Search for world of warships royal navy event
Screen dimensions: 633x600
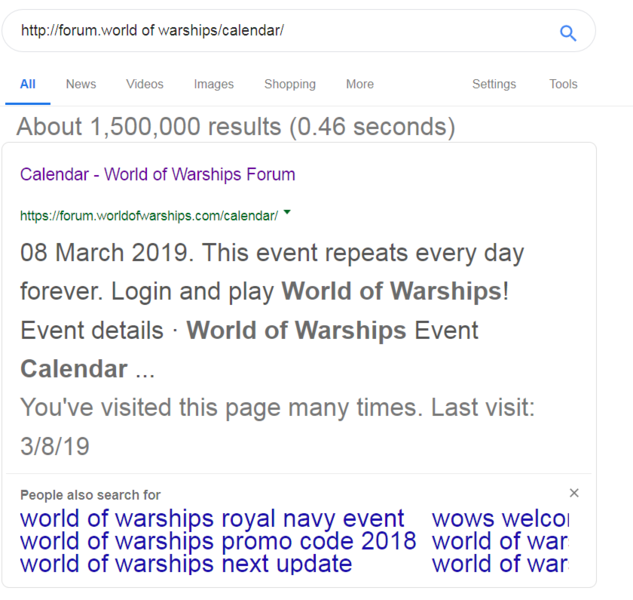point(212,519)
